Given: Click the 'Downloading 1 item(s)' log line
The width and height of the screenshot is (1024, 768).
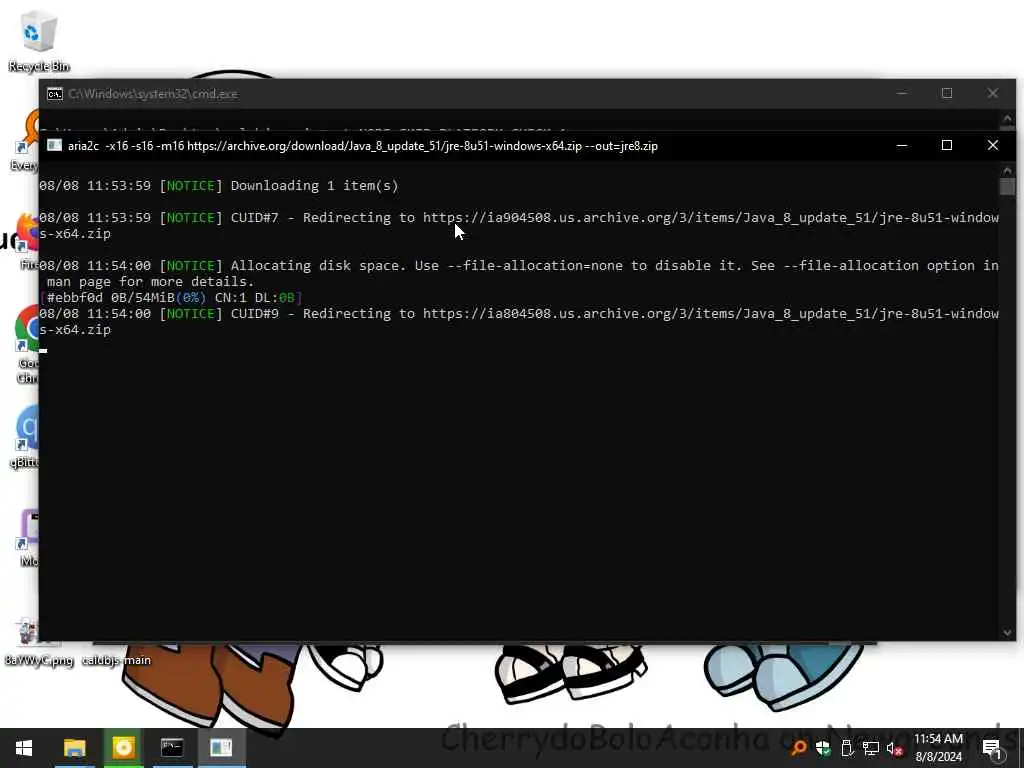Looking at the screenshot, I should pos(219,185).
